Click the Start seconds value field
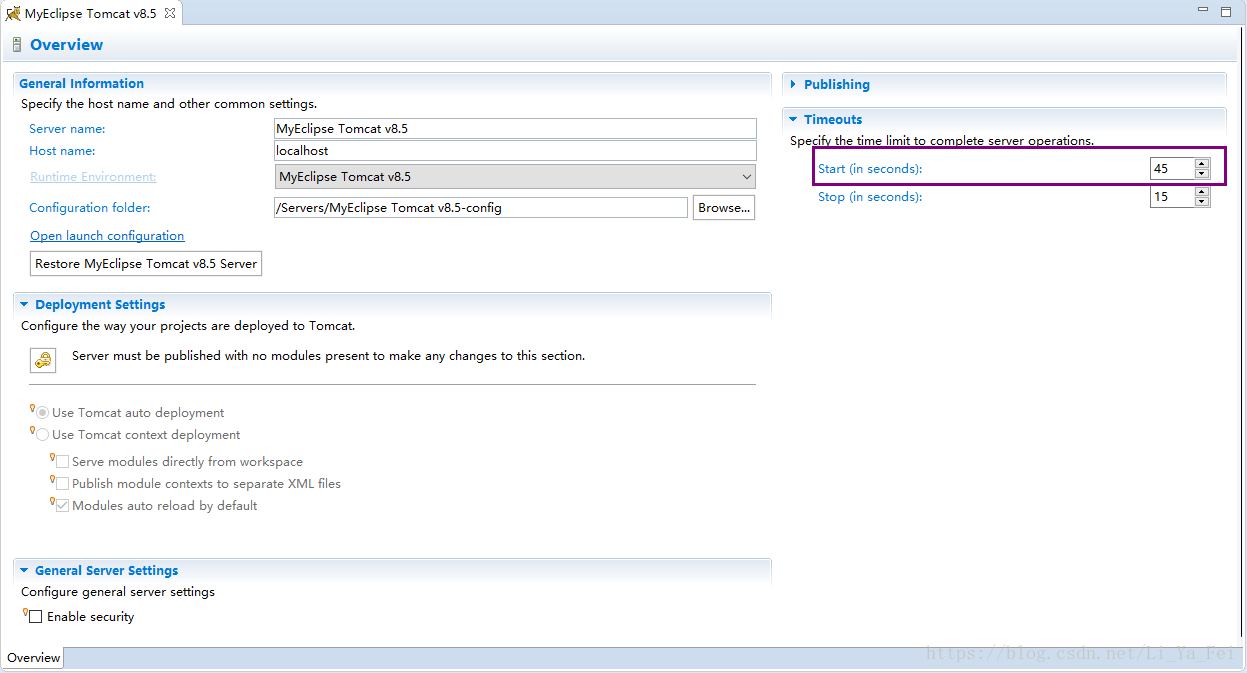 click(x=1172, y=169)
